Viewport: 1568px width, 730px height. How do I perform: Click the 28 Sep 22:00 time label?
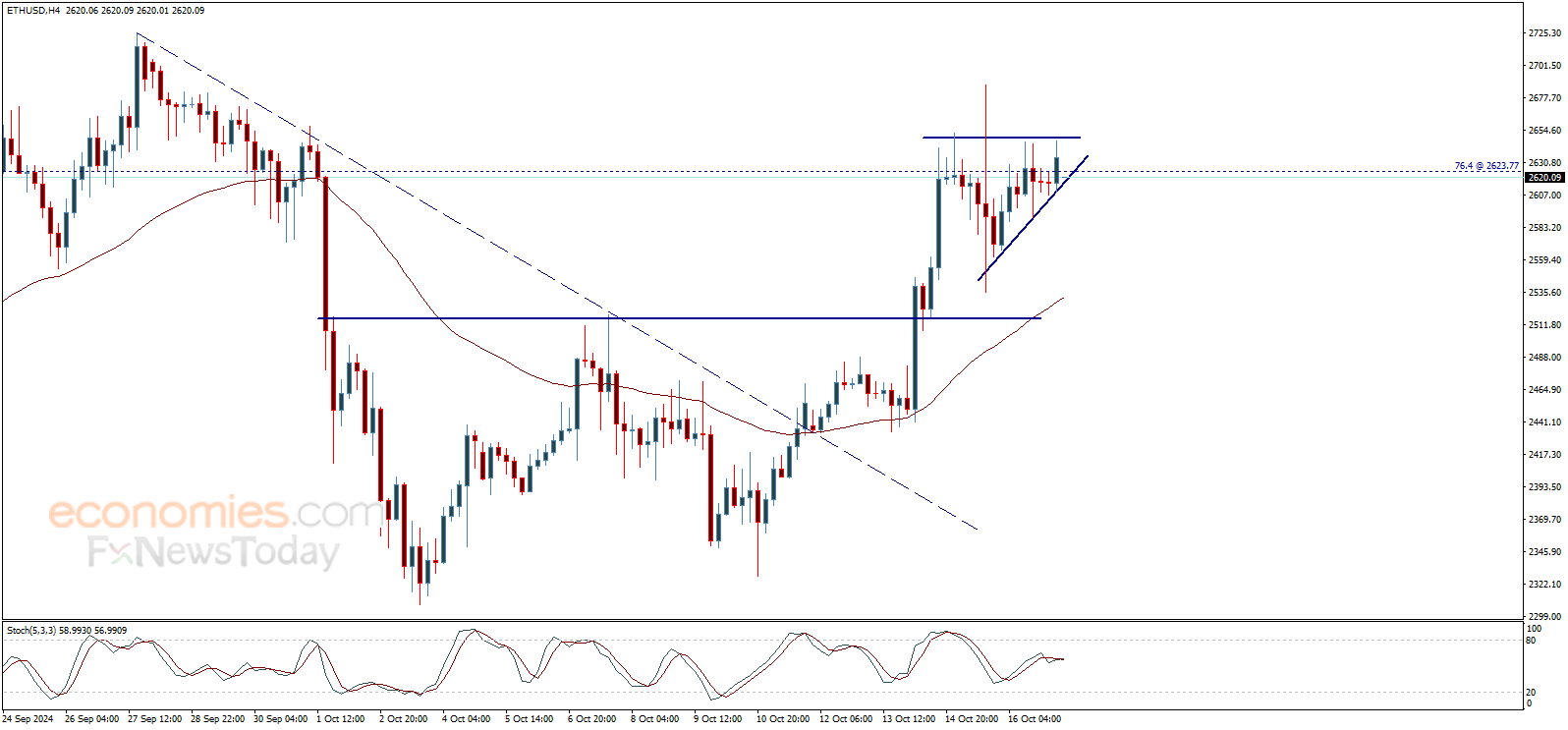click(217, 719)
